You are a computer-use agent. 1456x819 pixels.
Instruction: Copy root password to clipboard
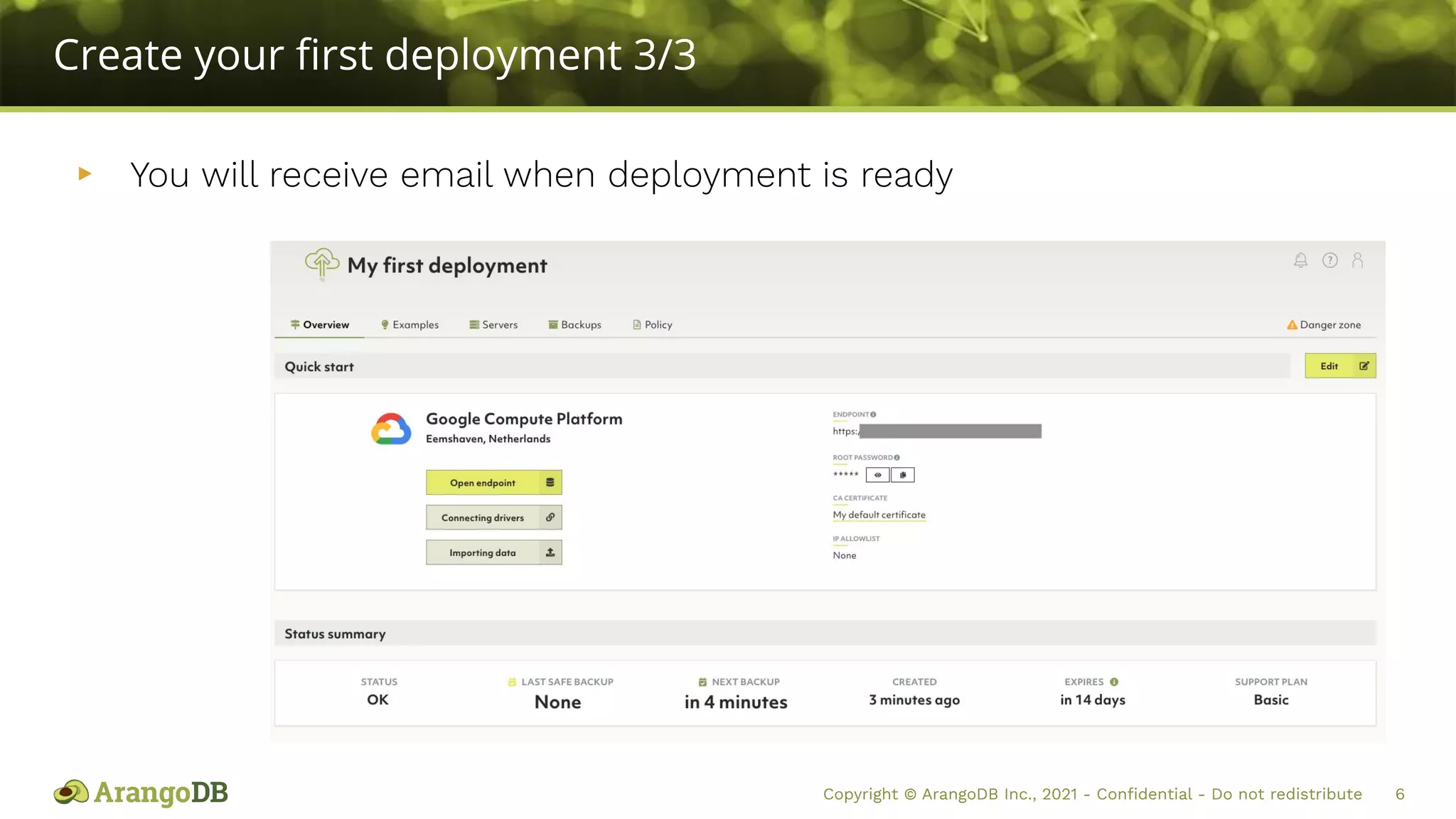[903, 475]
